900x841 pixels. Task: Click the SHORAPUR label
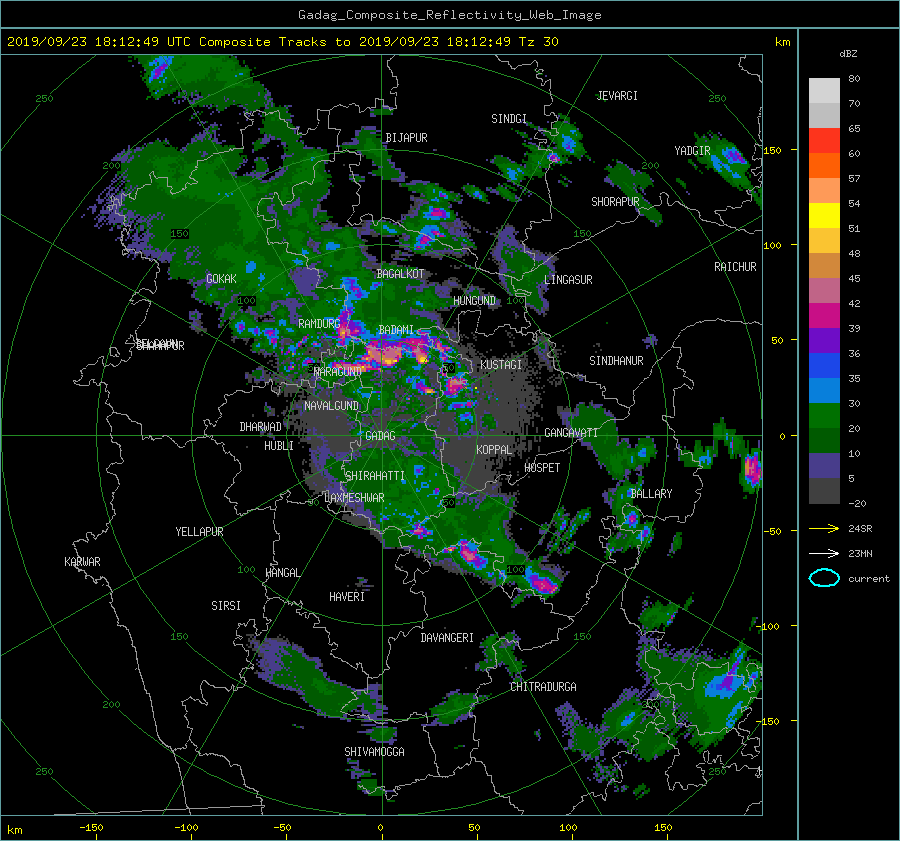tap(615, 202)
